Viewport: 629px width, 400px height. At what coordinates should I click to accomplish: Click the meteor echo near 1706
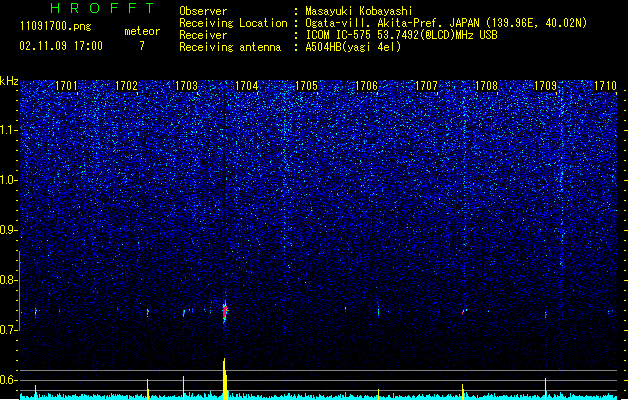(378, 311)
